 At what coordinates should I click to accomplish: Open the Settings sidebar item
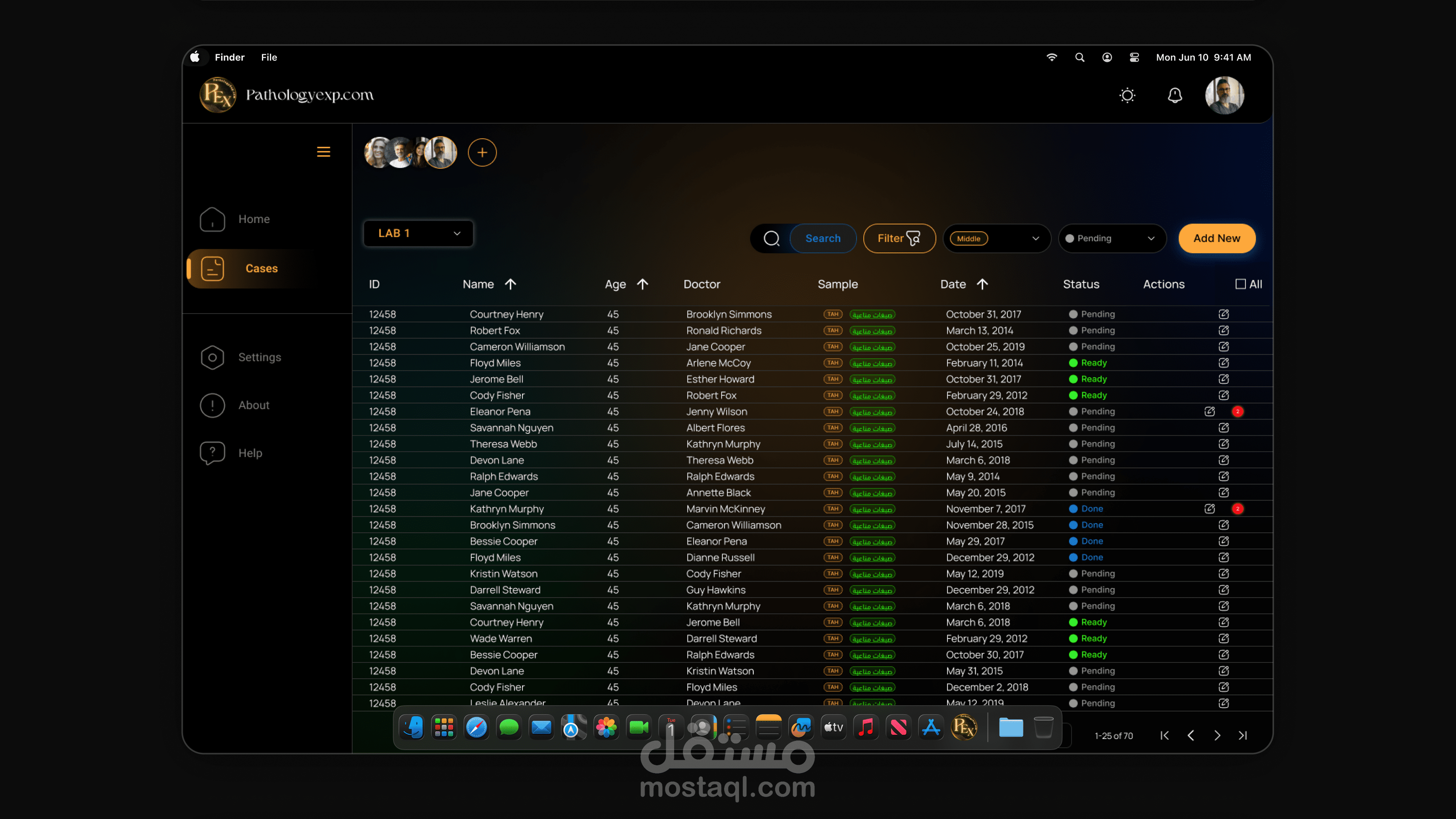pos(259,357)
